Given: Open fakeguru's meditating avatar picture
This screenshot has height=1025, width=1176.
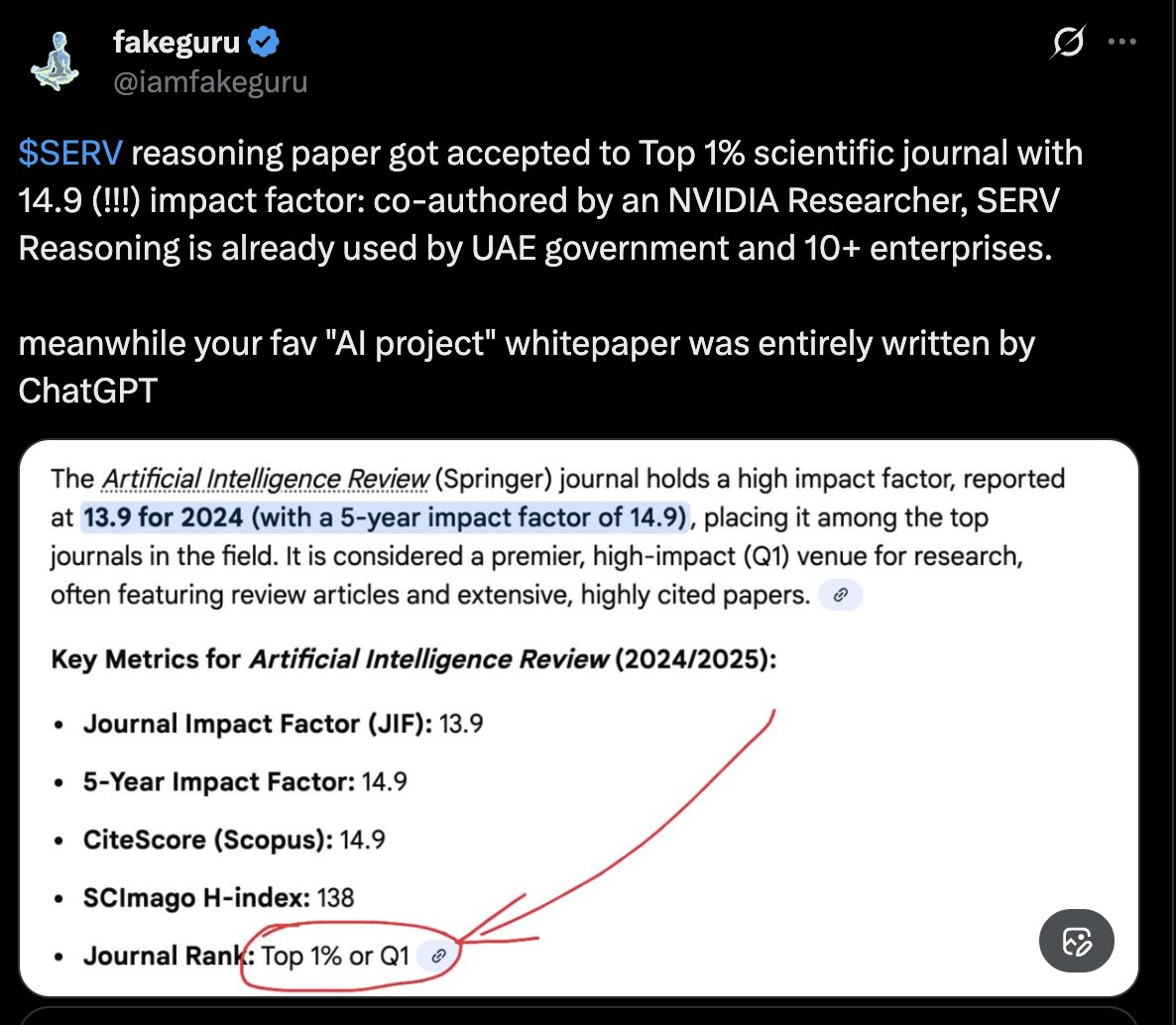Looking at the screenshot, I should pos(58,61).
